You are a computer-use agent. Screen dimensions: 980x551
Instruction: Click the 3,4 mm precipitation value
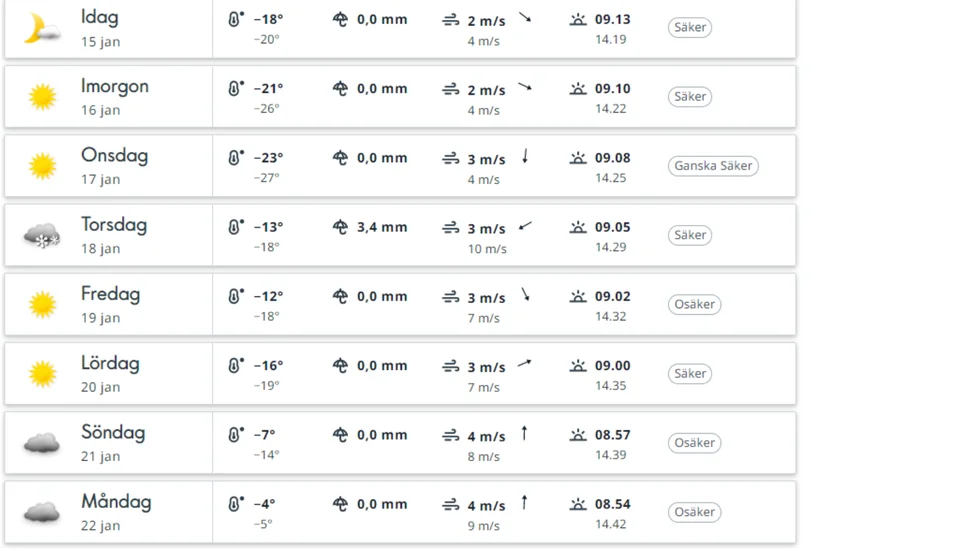click(382, 227)
